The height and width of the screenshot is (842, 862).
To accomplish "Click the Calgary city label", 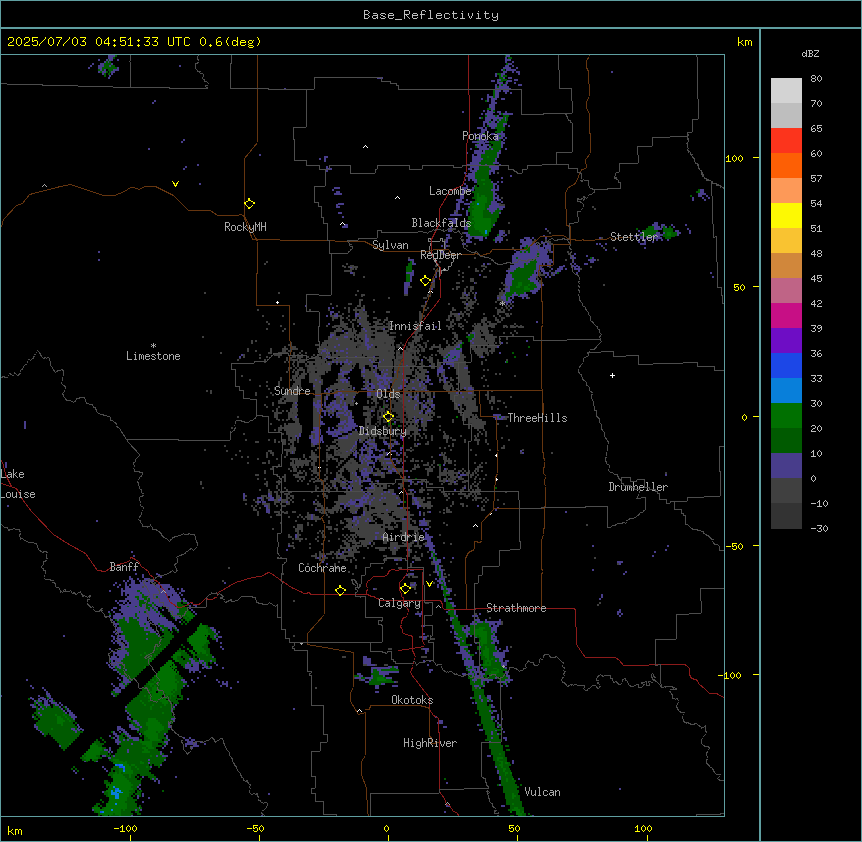I will (x=399, y=603).
